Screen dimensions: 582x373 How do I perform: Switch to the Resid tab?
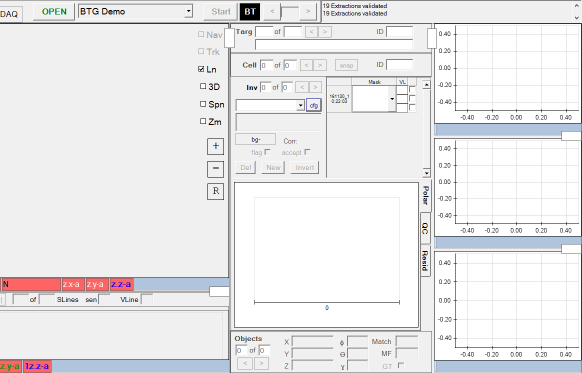[425, 261]
